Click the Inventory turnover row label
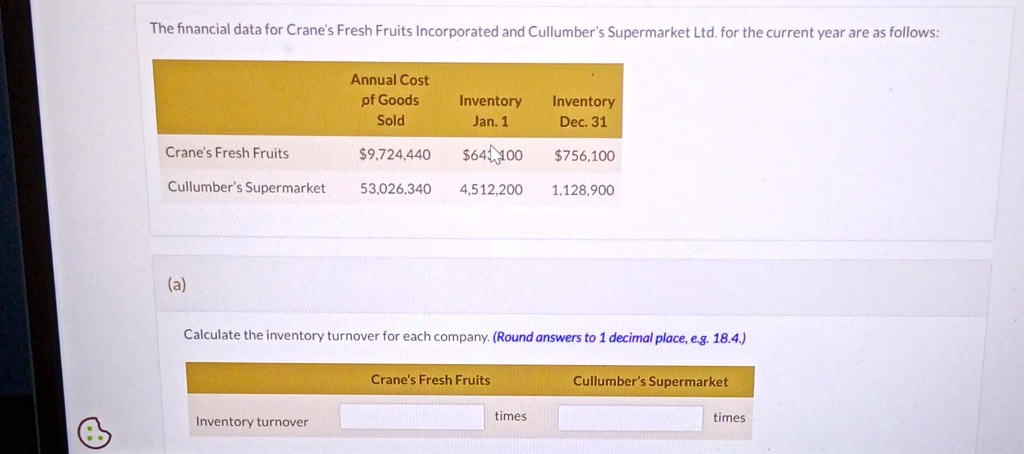 pyautogui.click(x=252, y=422)
